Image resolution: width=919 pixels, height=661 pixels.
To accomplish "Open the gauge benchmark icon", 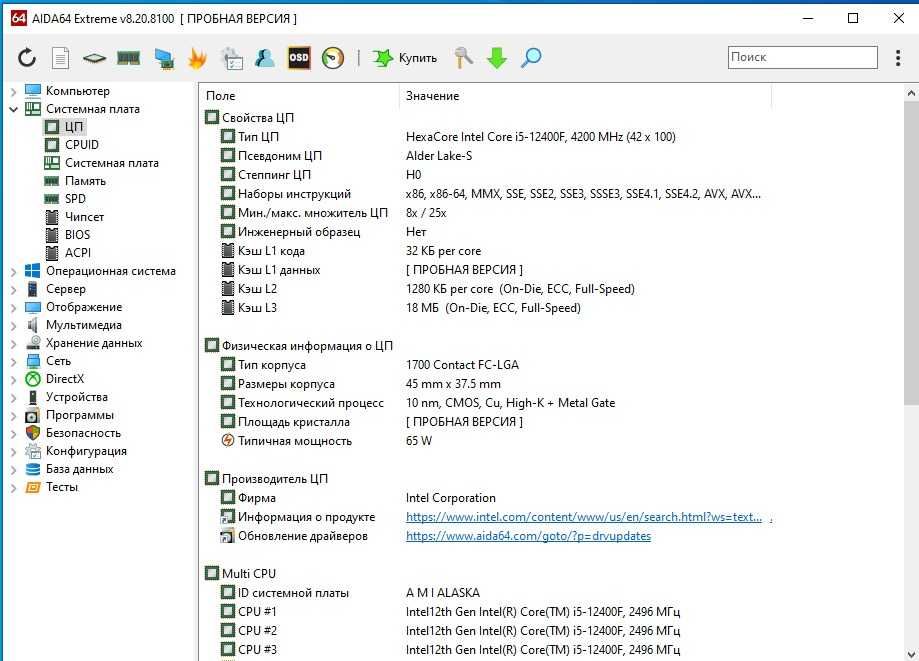I will [x=333, y=58].
